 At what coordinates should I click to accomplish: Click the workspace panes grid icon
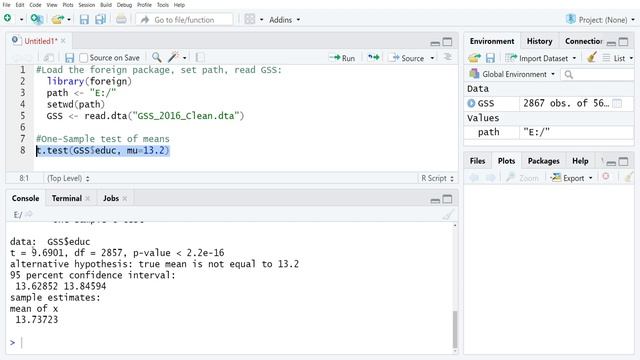click(250, 19)
